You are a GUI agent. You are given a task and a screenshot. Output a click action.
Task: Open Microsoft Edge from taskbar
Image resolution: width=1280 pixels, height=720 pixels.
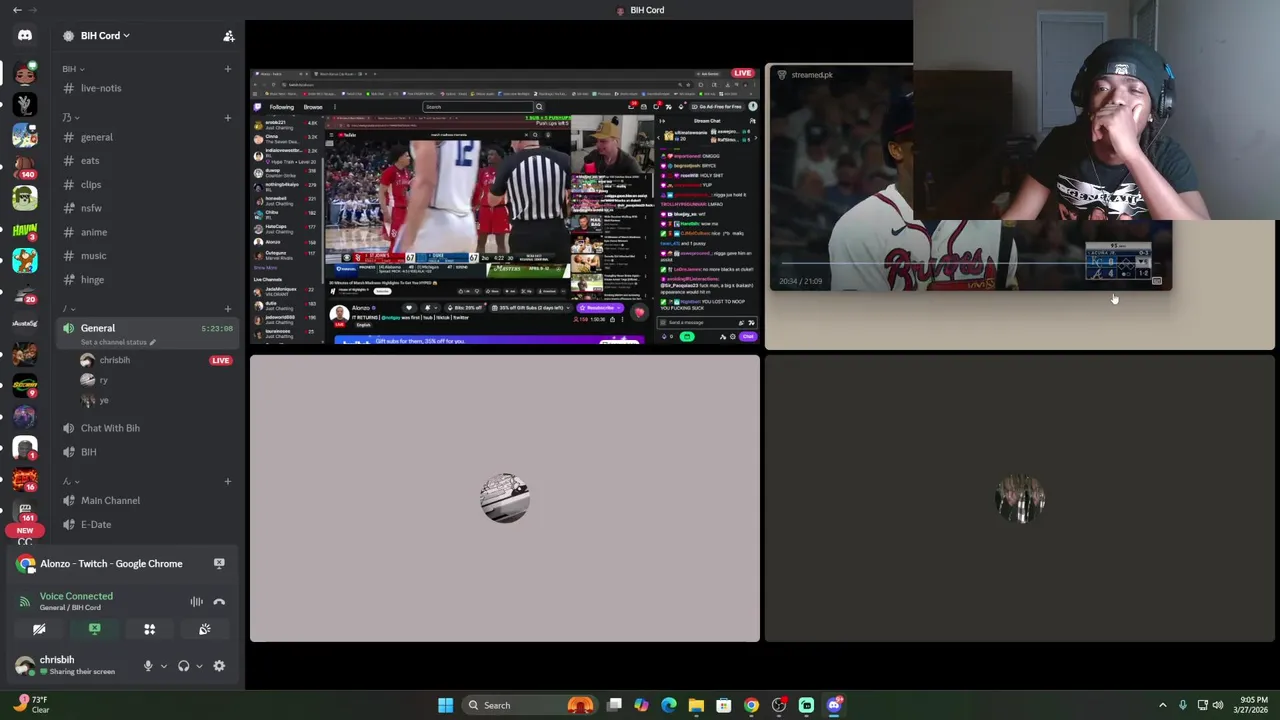(669, 705)
